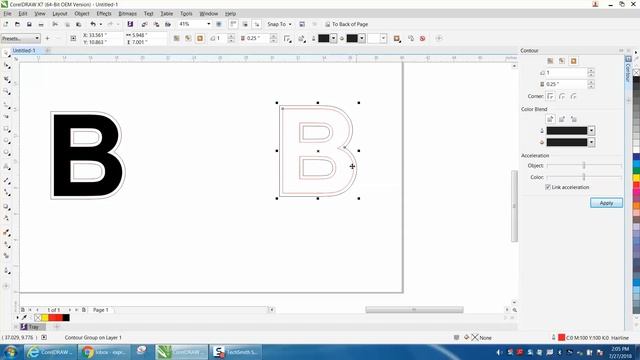Screen dimensions: 640x360
Task: Open Internet Explorer from the taskbar
Action: click(50, 352)
